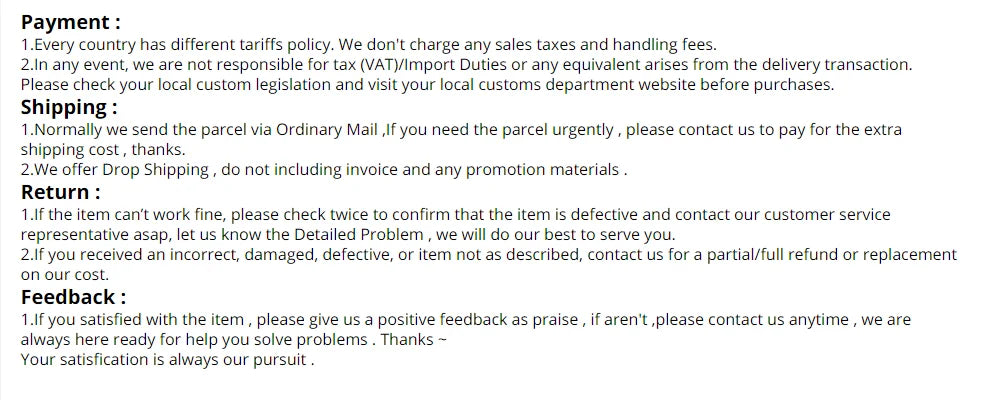Click the Payment section heading
Image resolution: width=985 pixels, height=400 pixels.
70,23
